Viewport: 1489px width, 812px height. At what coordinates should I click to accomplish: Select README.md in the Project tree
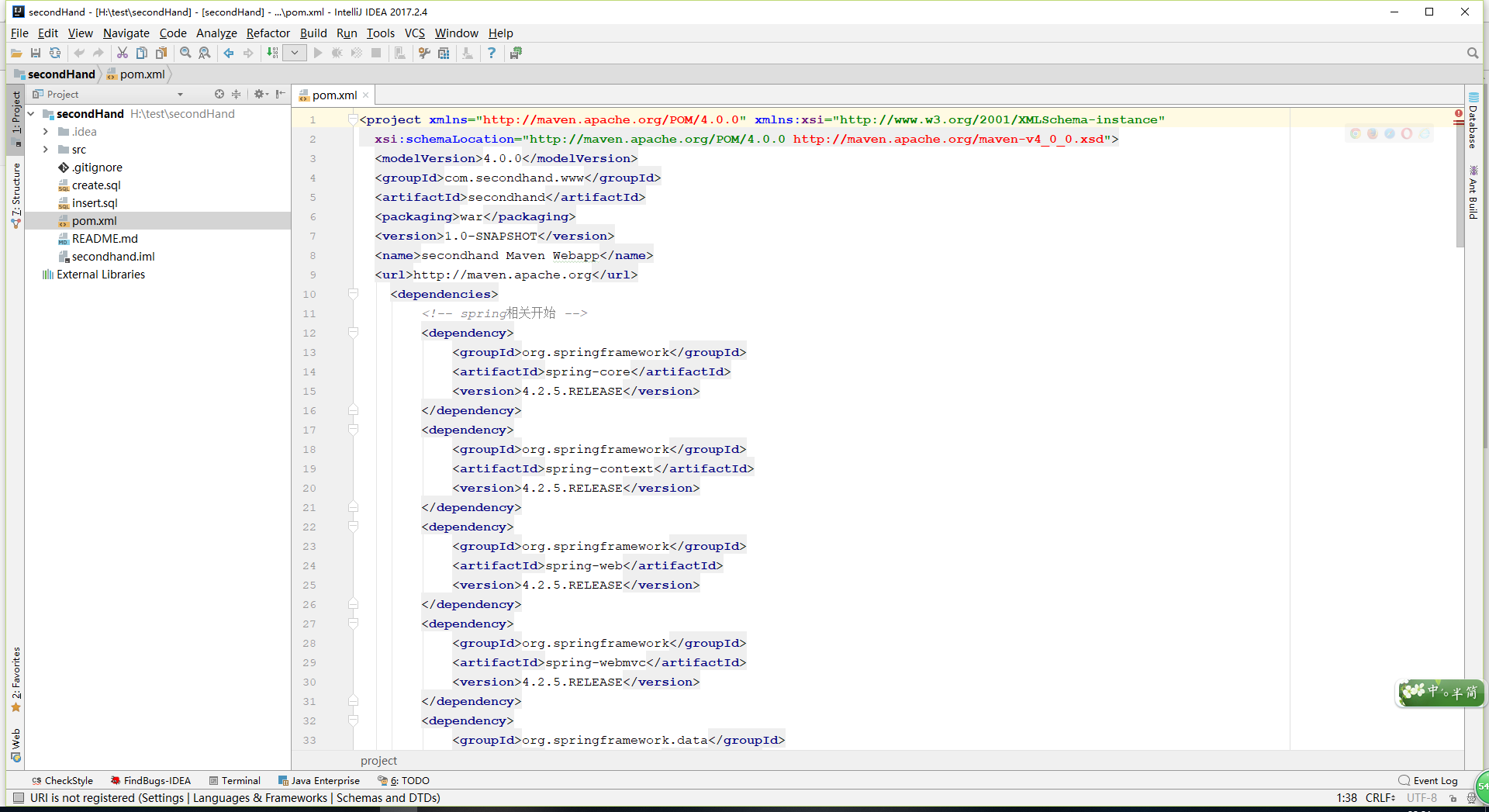(105, 238)
